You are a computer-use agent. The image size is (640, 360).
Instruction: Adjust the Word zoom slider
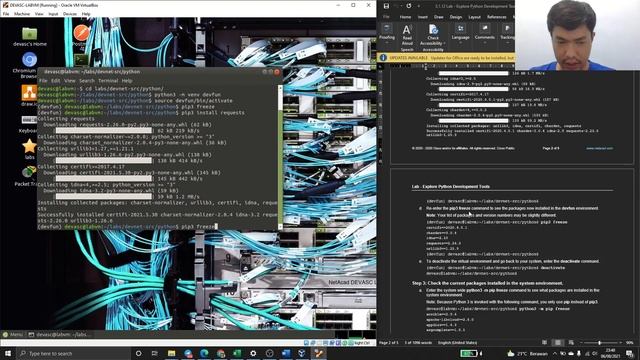(599, 342)
